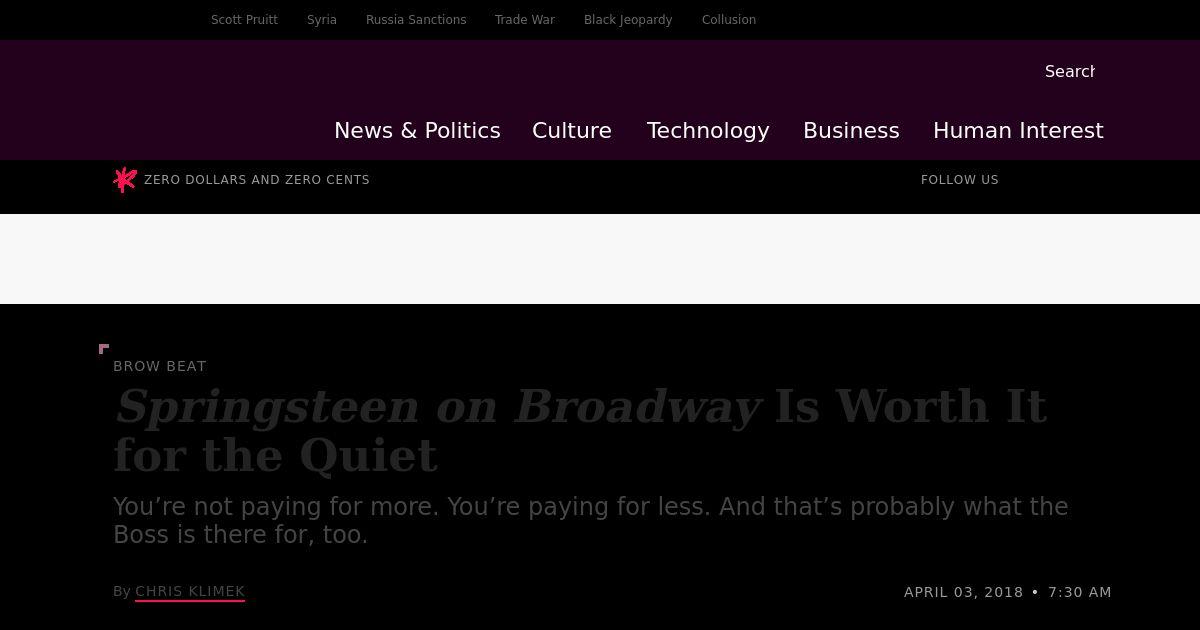Image resolution: width=1200 pixels, height=630 pixels.
Task: Click the pink asterisk icon beside Zero Dollars
Action: [x=125, y=179]
